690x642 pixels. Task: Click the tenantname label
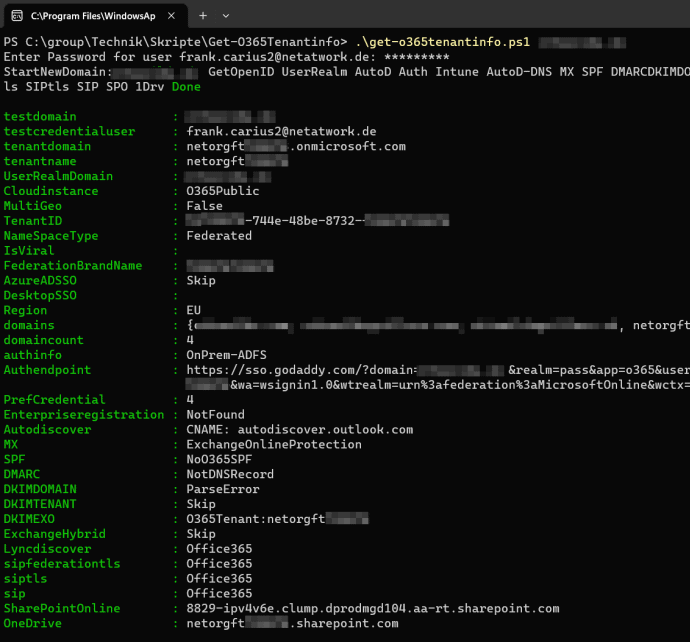[x=40, y=161]
